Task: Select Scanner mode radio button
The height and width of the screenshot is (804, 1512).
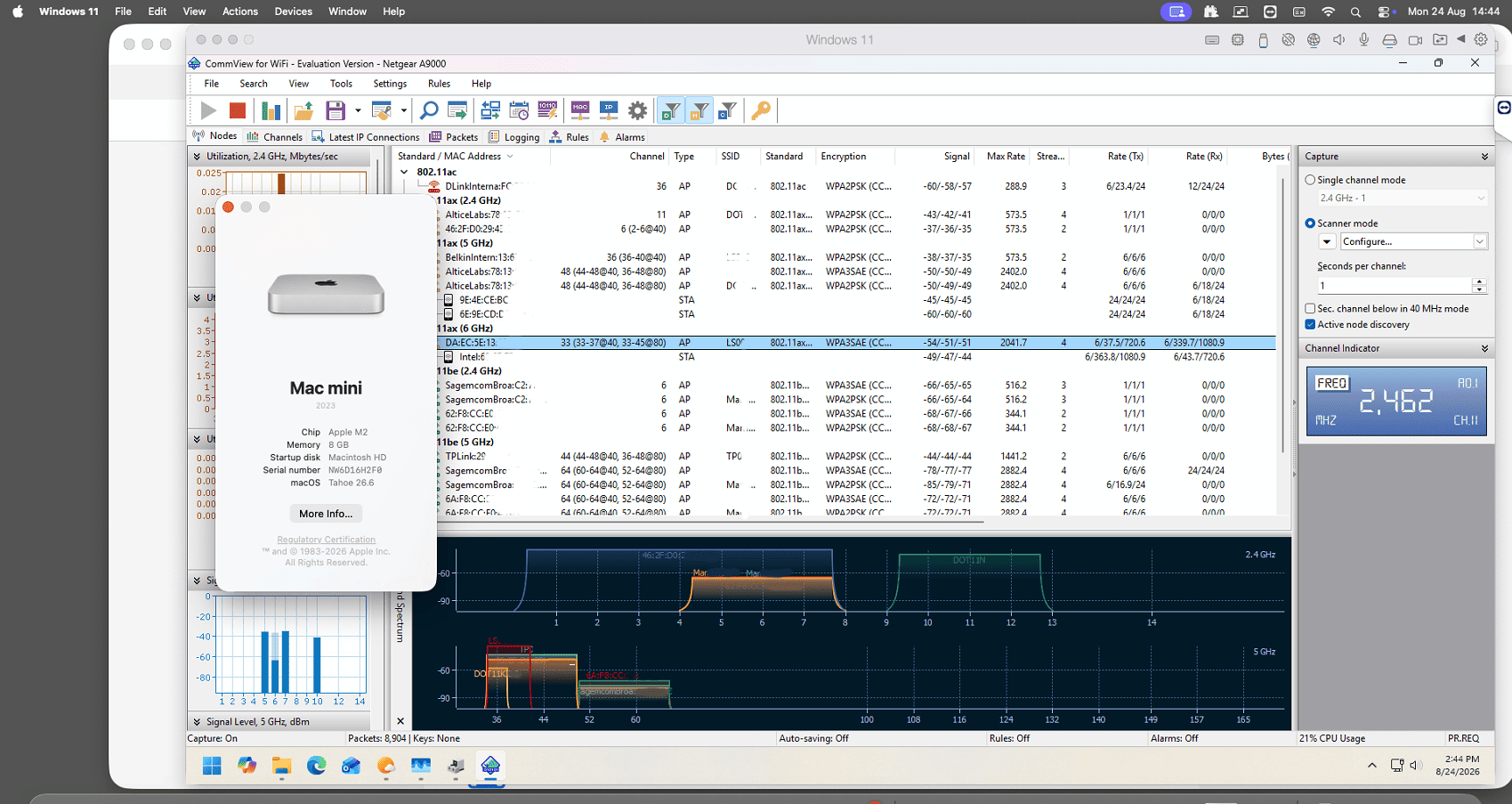Action: (1310, 223)
